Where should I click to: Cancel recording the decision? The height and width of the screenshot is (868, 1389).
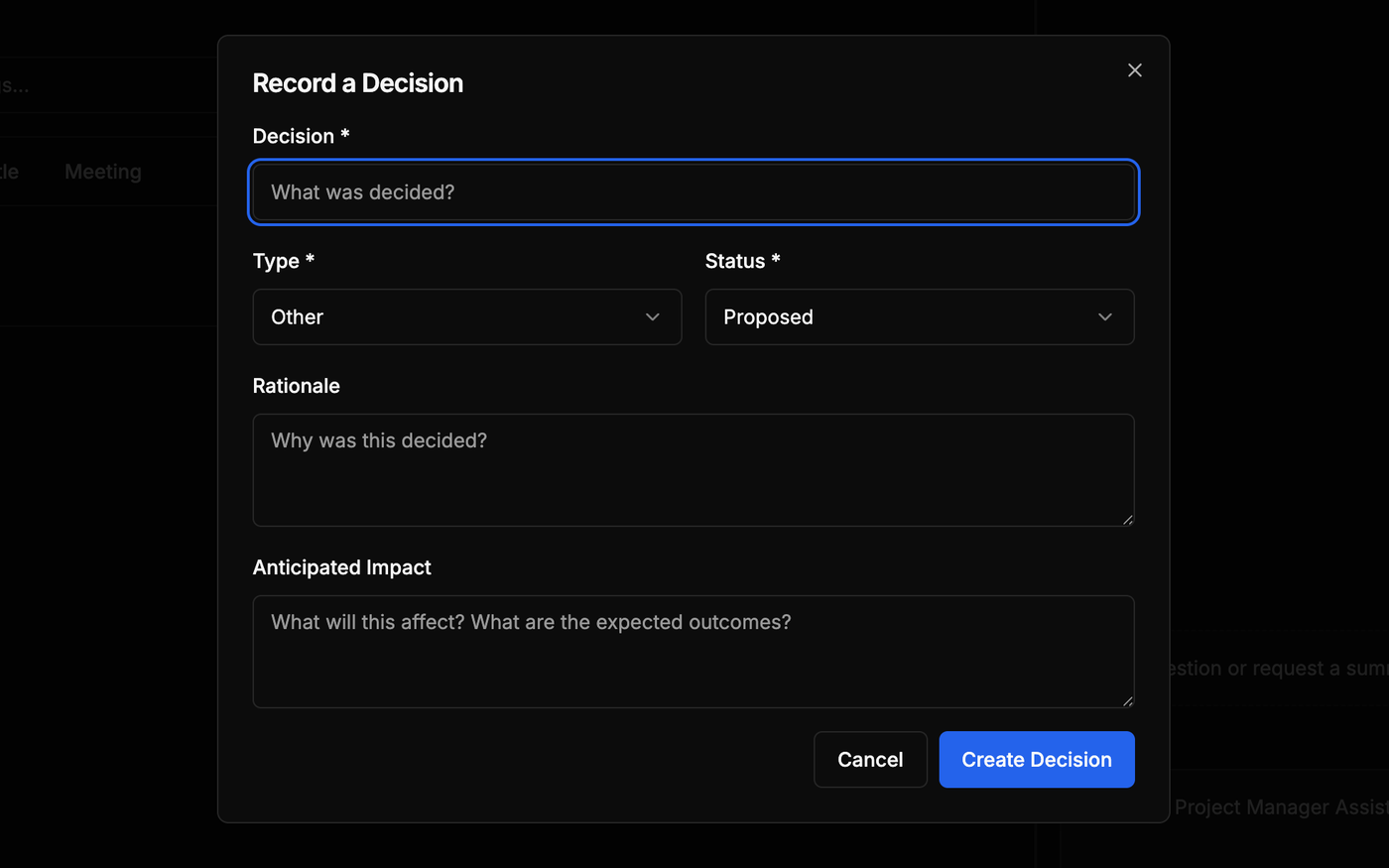(x=870, y=759)
